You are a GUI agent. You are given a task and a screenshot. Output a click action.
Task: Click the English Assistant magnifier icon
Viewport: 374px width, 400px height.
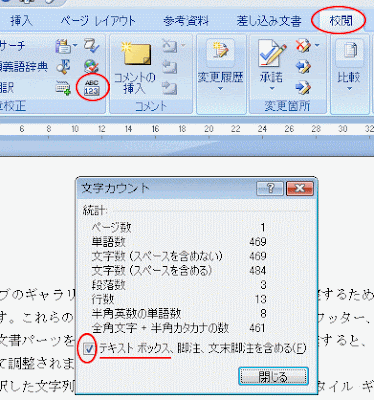point(63,67)
